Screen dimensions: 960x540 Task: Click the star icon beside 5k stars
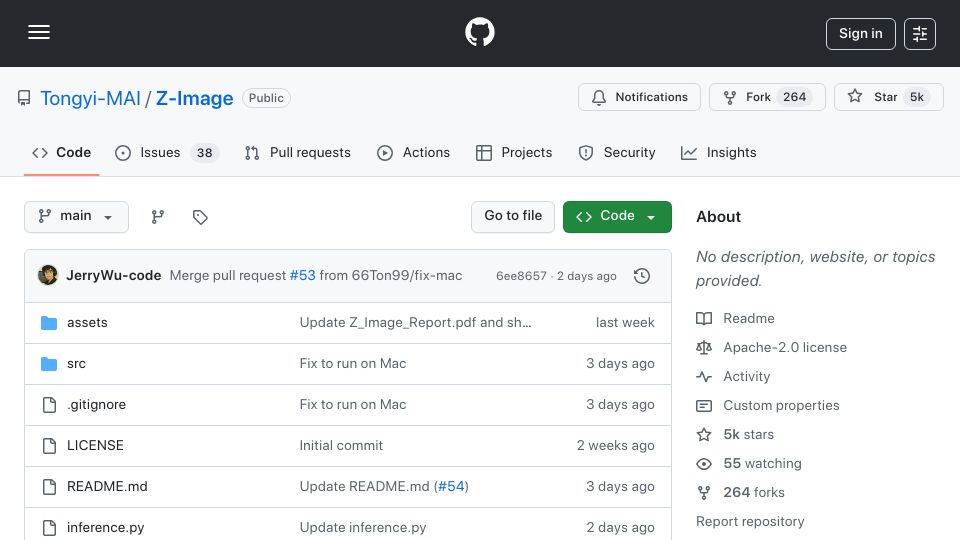[x=704, y=435]
